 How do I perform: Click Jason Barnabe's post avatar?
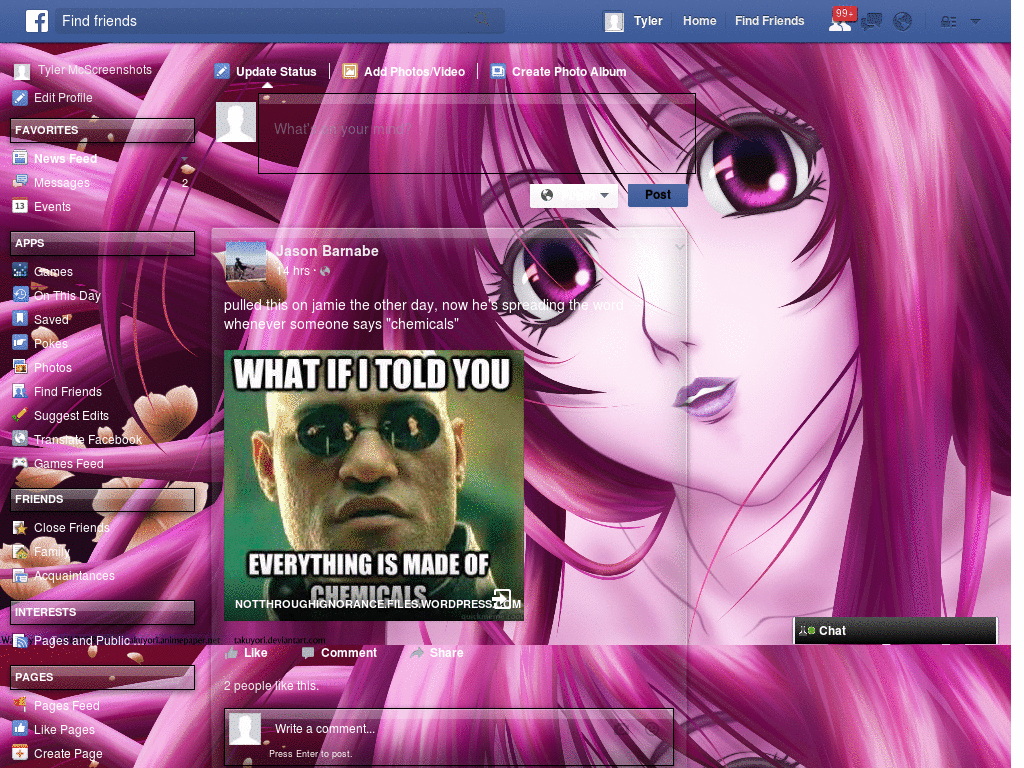click(x=246, y=262)
